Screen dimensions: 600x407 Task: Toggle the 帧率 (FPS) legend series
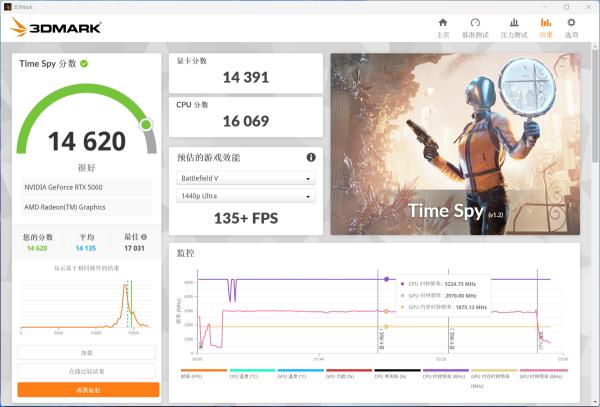(204, 374)
